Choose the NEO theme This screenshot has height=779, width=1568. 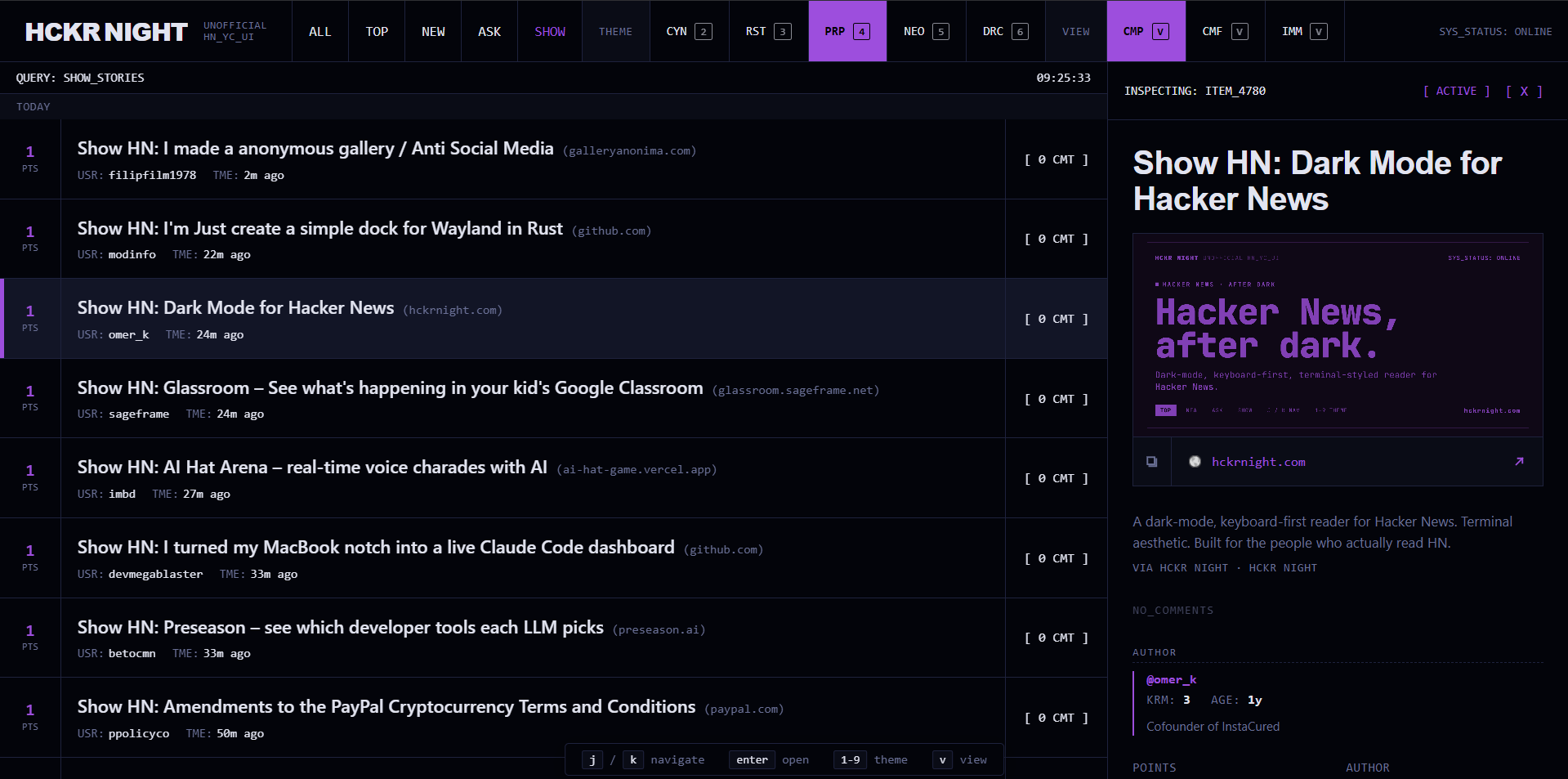[x=927, y=31]
